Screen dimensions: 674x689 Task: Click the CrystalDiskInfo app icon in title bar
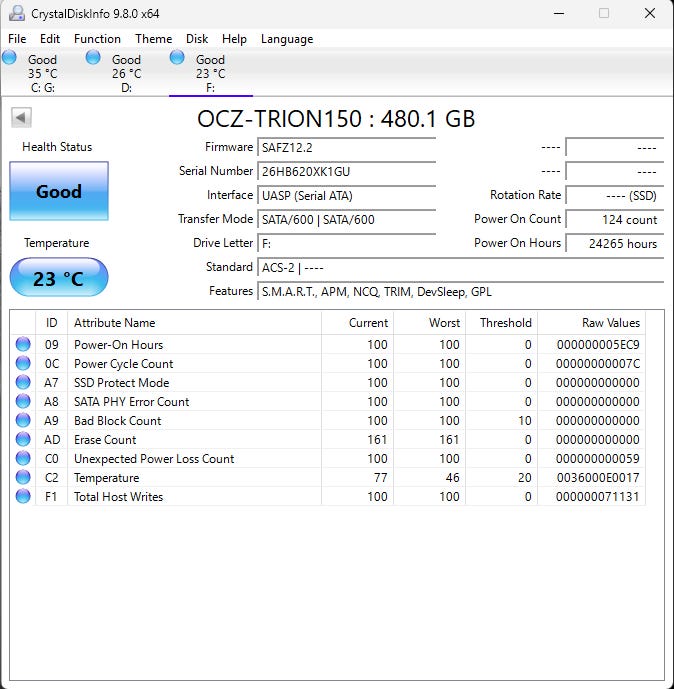[16, 14]
